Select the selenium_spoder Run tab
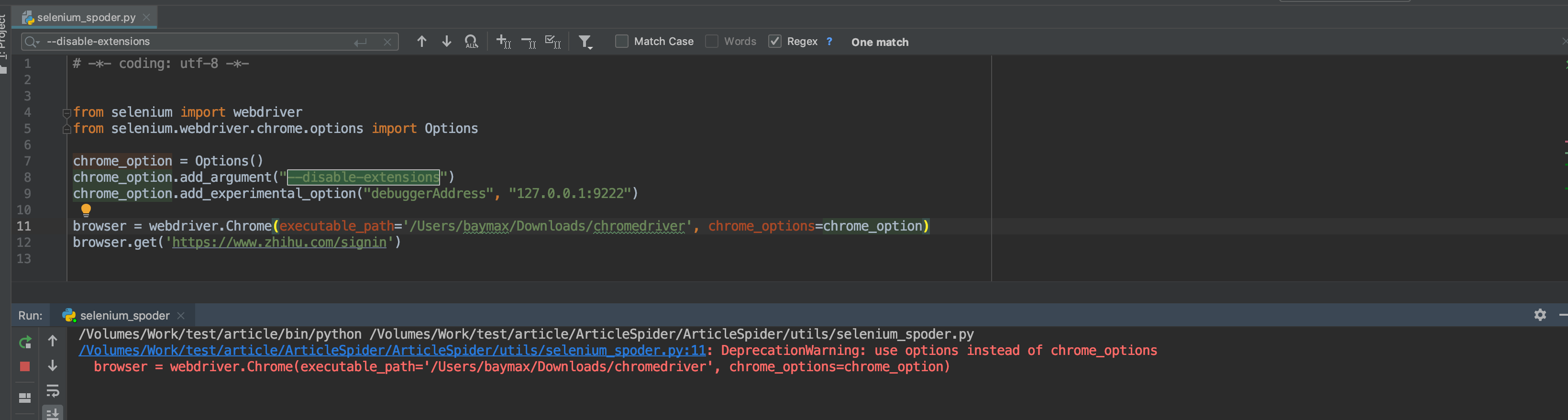The image size is (1568, 420). (124, 315)
